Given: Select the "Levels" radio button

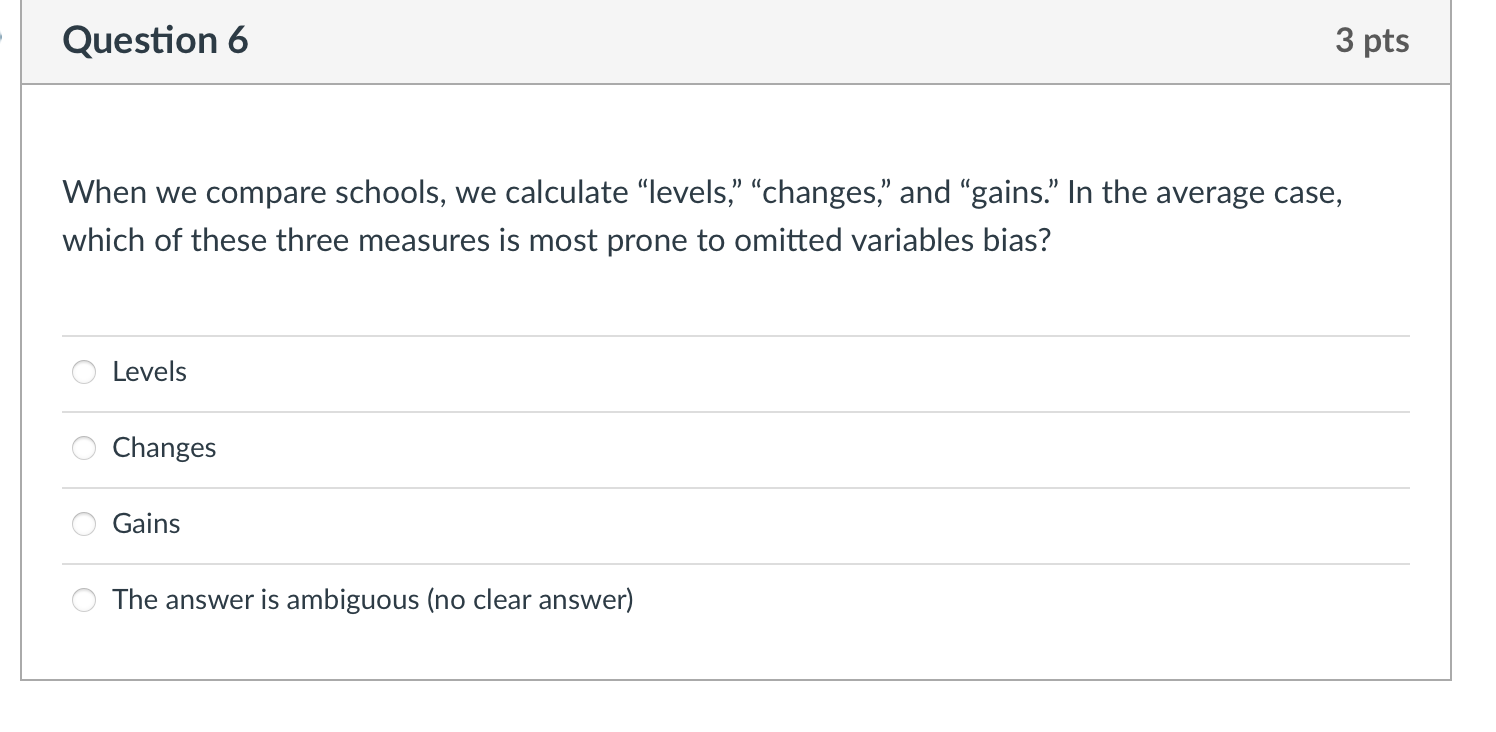Looking at the screenshot, I should tap(84, 371).
